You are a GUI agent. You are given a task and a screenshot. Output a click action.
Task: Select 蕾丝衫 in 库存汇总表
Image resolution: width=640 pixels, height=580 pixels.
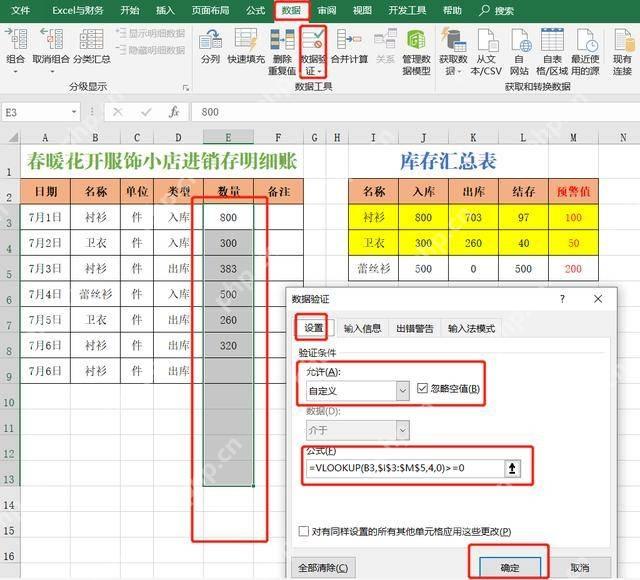(x=373, y=269)
